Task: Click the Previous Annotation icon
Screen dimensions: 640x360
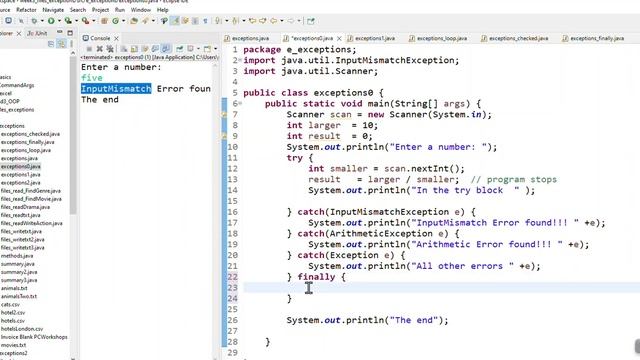Action: pyautogui.click(x=235, y=21)
